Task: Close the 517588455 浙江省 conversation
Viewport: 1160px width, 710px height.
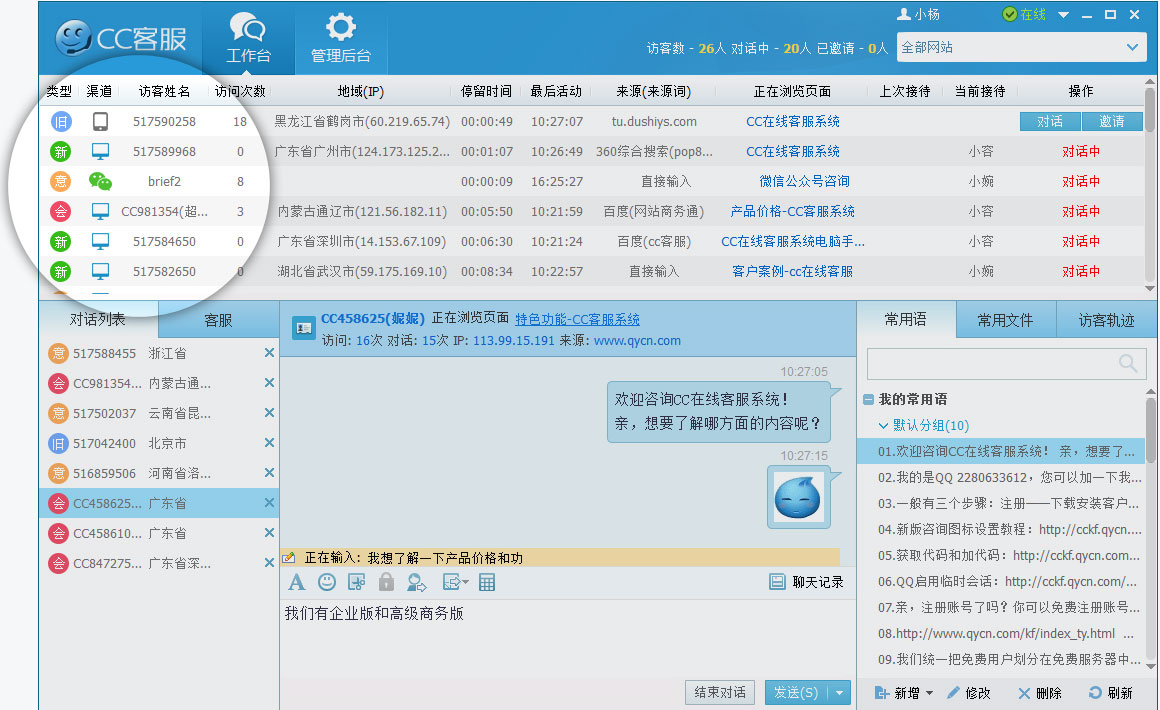Action: click(x=269, y=353)
